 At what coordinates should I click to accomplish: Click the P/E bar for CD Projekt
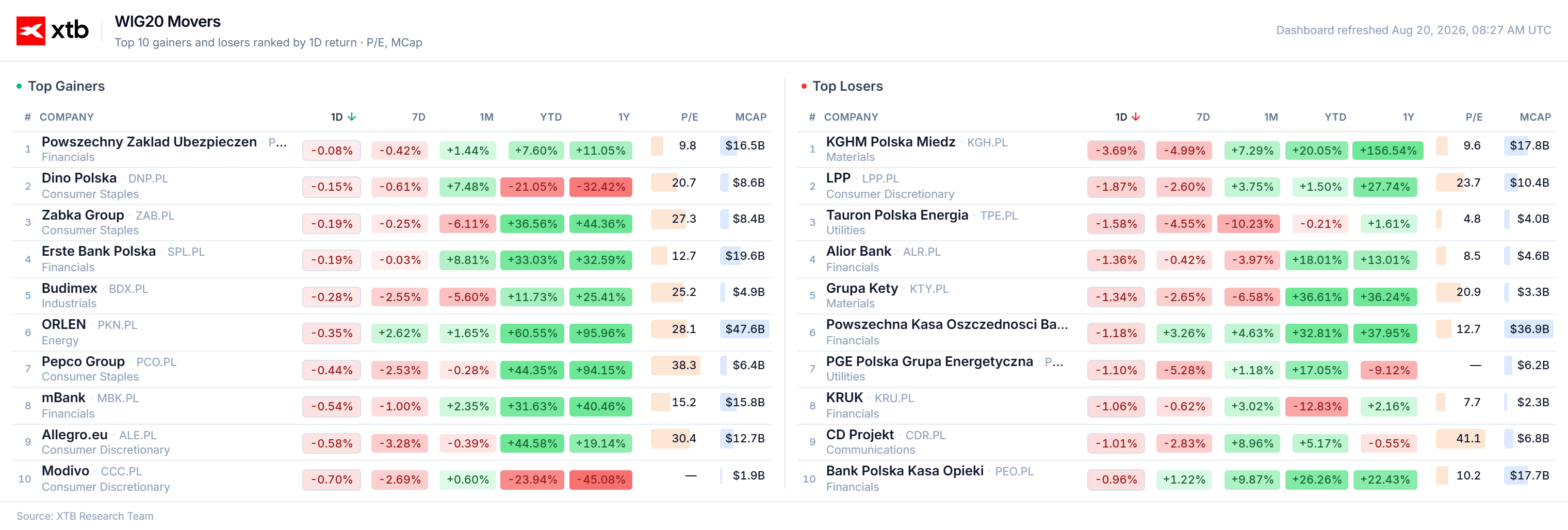pos(1460,438)
